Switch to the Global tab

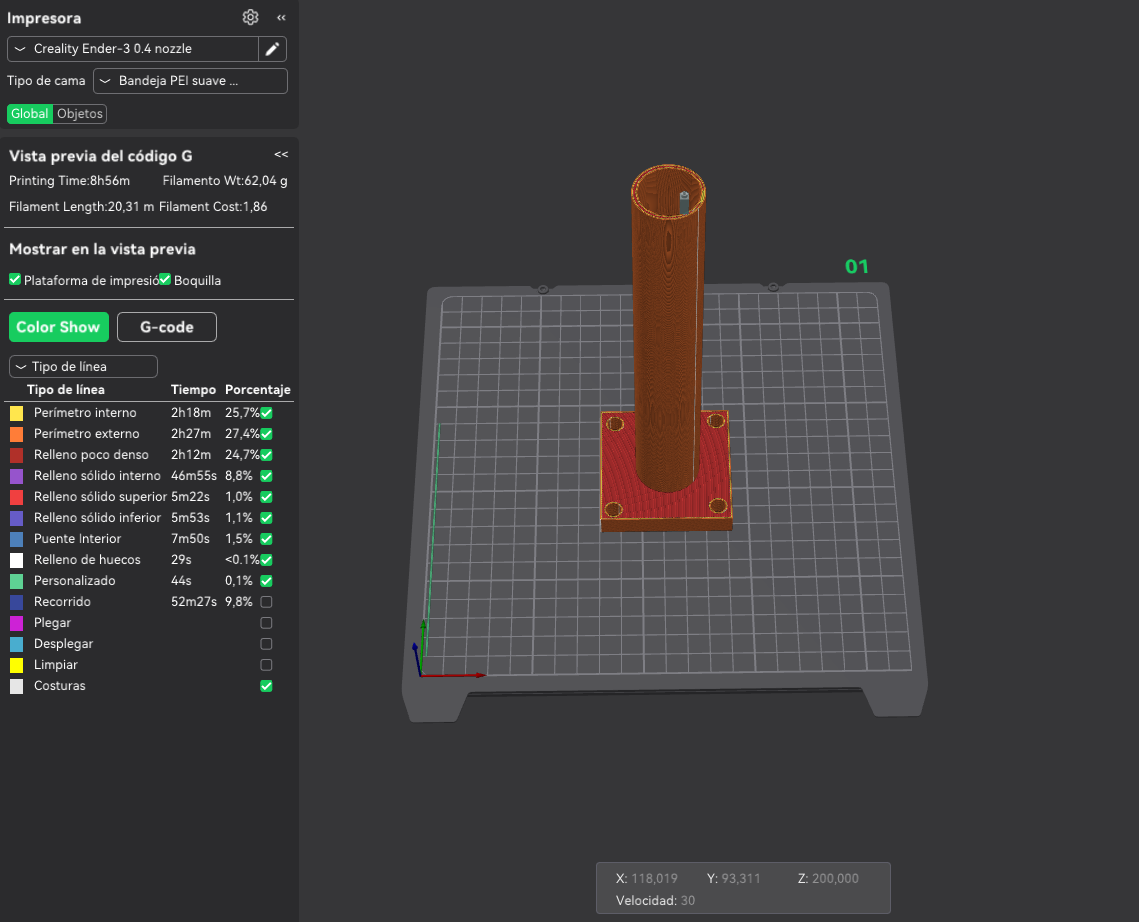[30, 113]
